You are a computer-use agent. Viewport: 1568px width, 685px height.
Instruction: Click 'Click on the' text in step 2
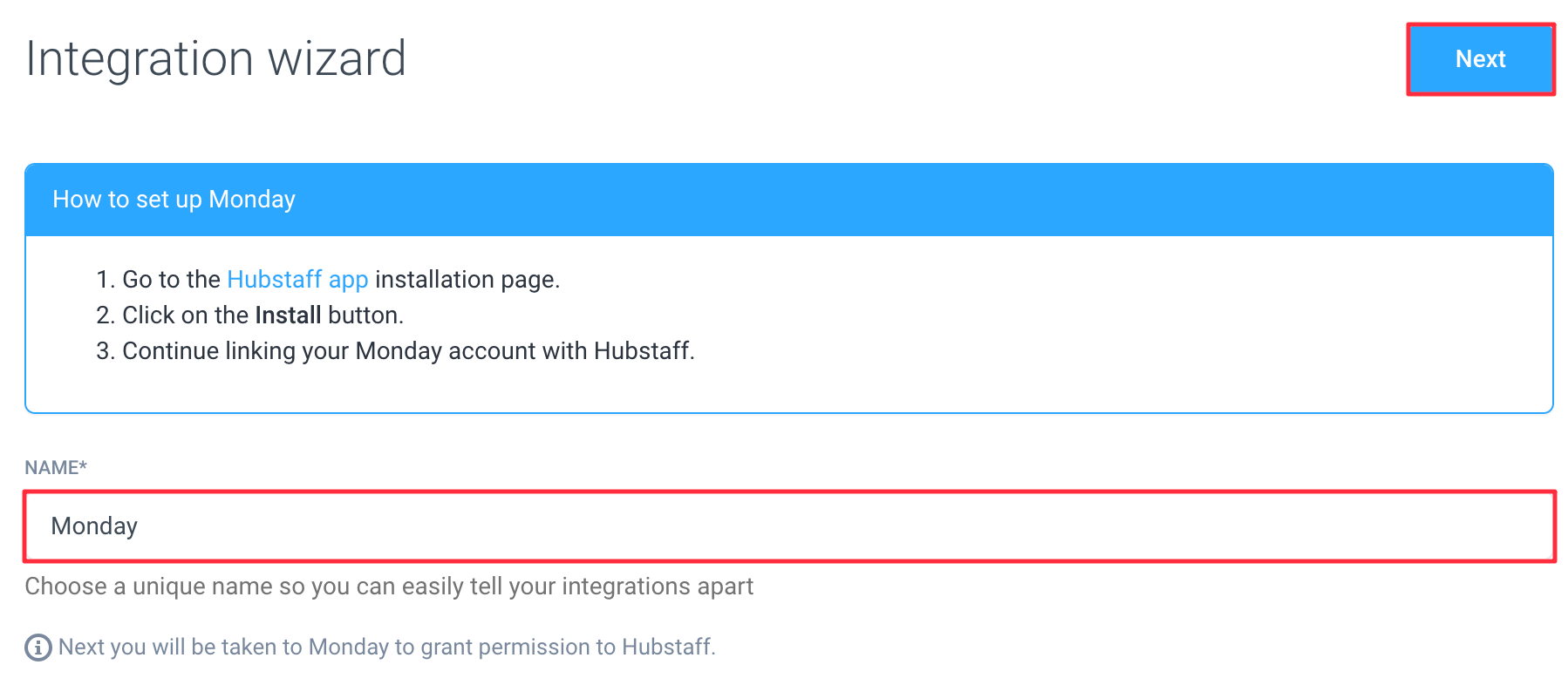[185, 315]
